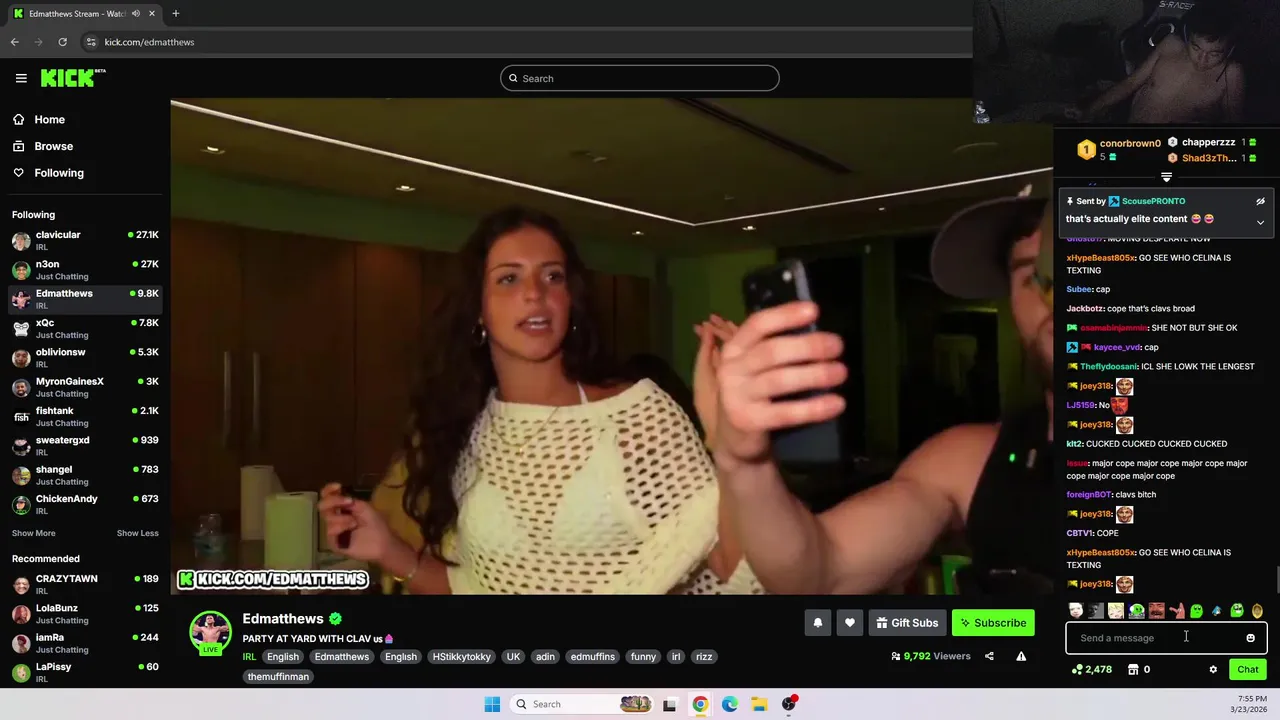Open a new Chrome tab
The image size is (1280, 720).
pyautogui.click(x=176, y=13)
